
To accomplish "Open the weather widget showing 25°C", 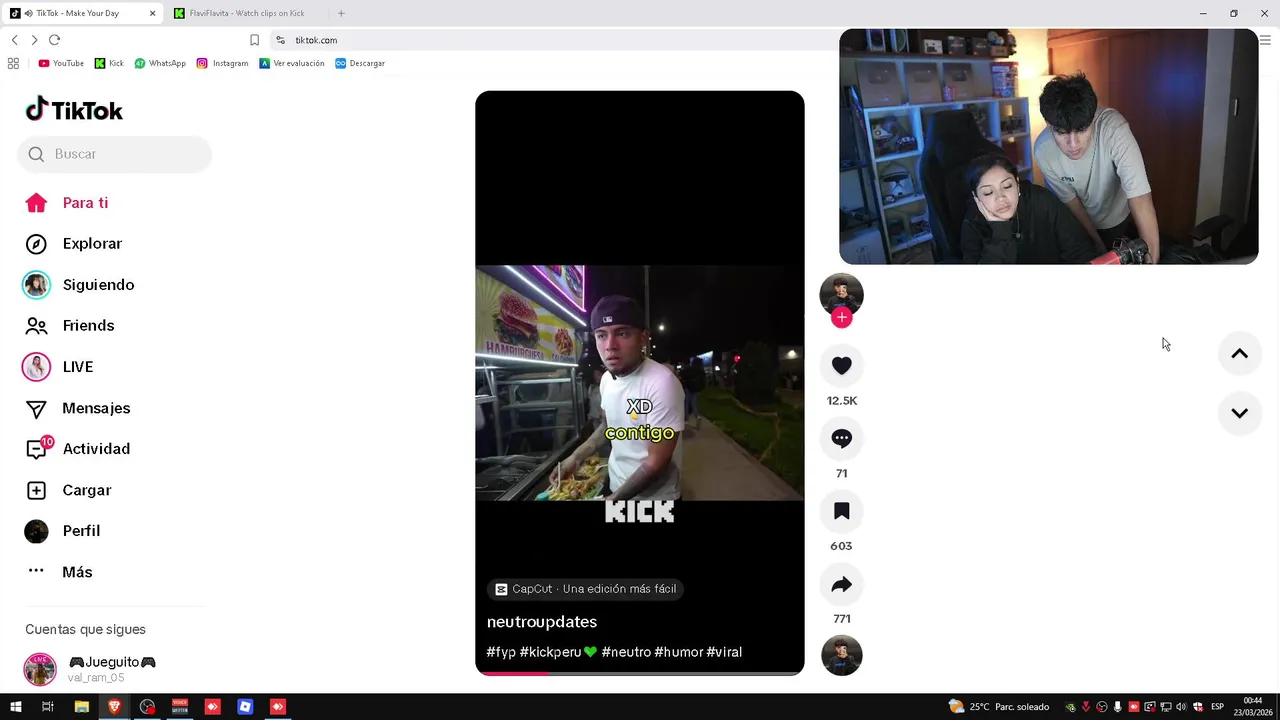I will (x=999, y=707).
